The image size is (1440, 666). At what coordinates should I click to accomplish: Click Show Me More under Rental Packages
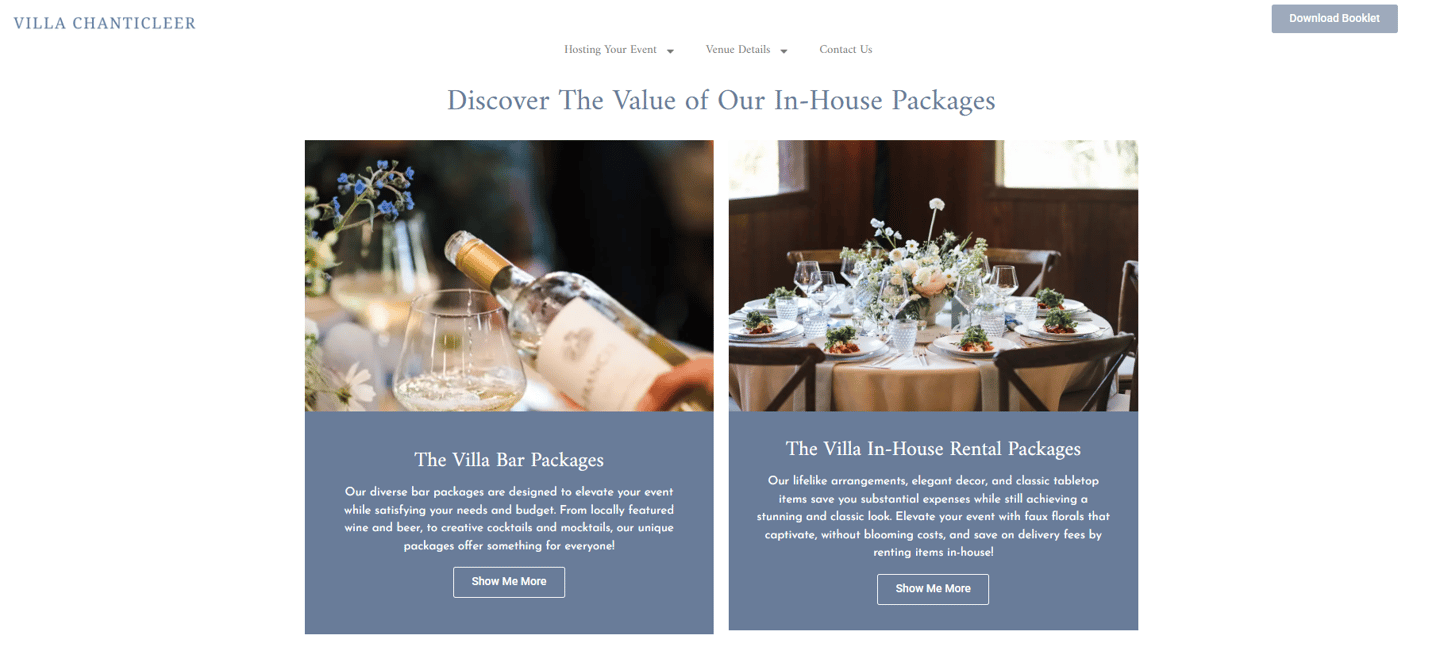[x=933, y=589]
